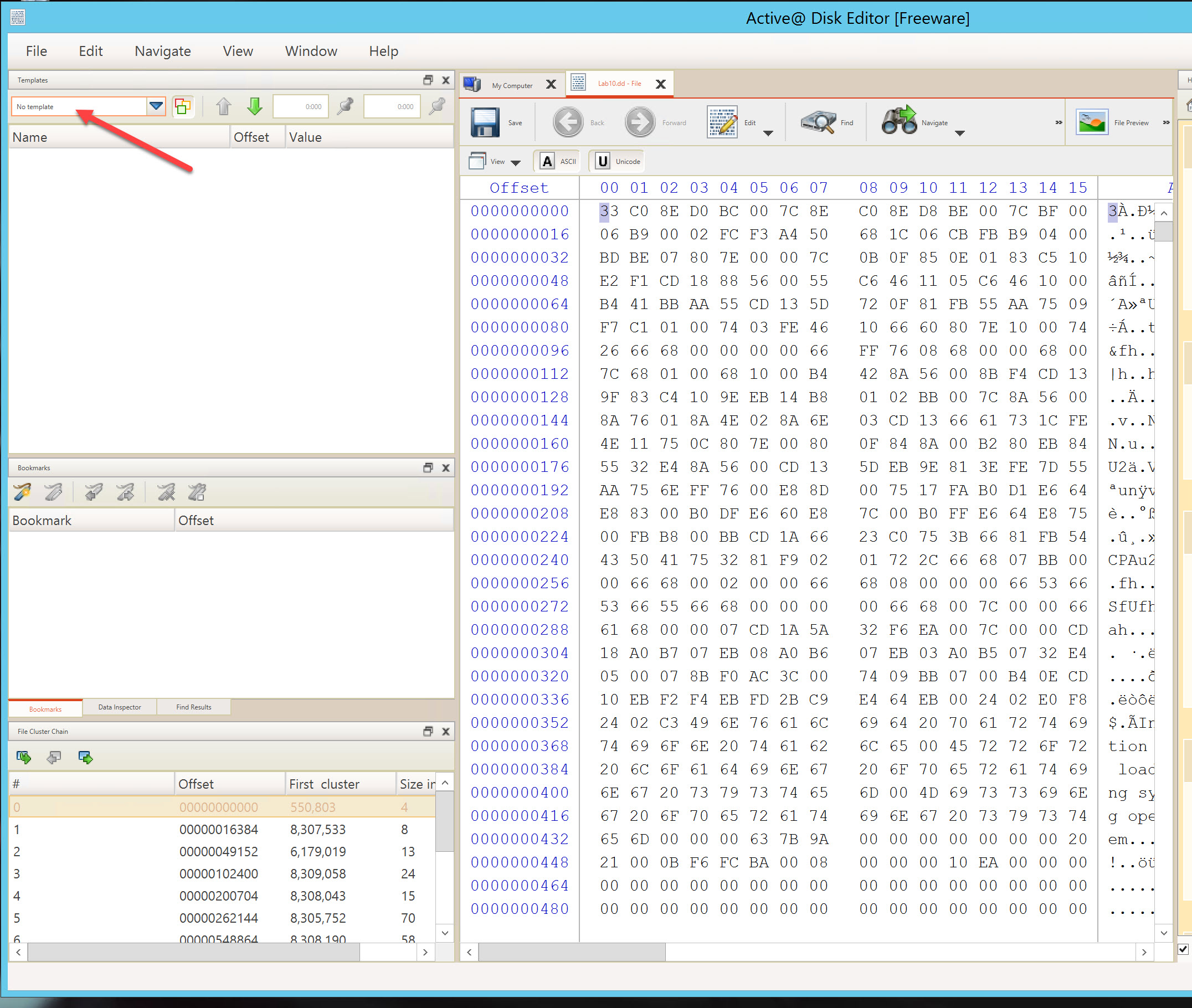Open the No template dropdown

[x=156, y=106]
